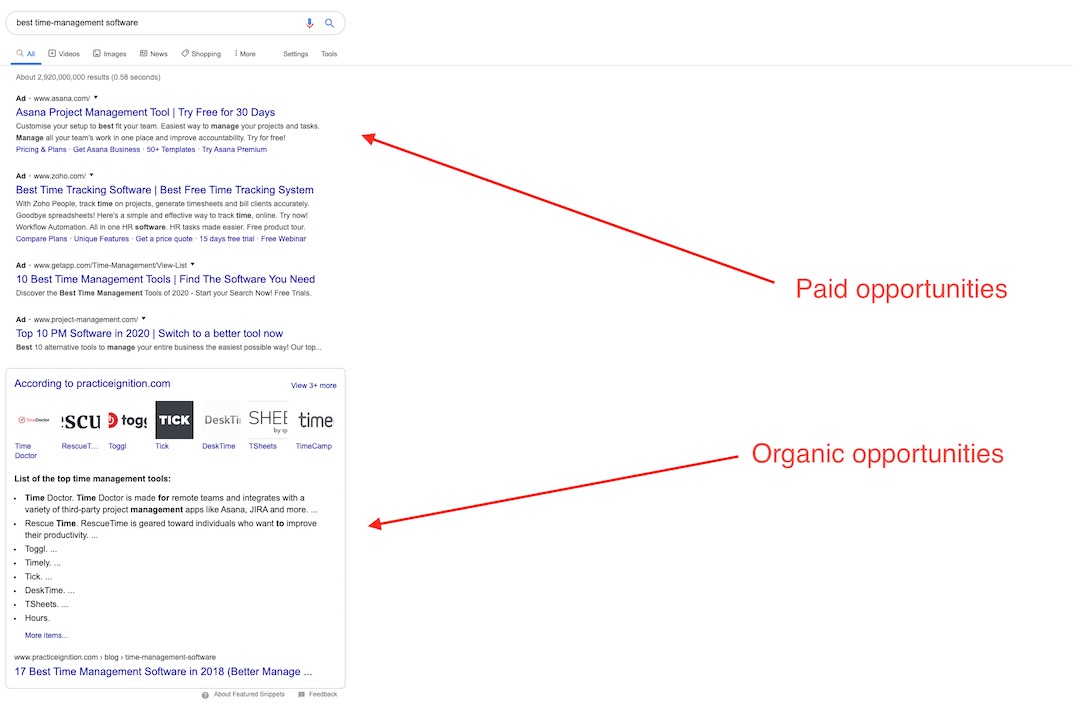Image resolution: width=1073 pixels, height=706 pixels.
Task: Click the Toggl caption link
Action: click(117, 446)
